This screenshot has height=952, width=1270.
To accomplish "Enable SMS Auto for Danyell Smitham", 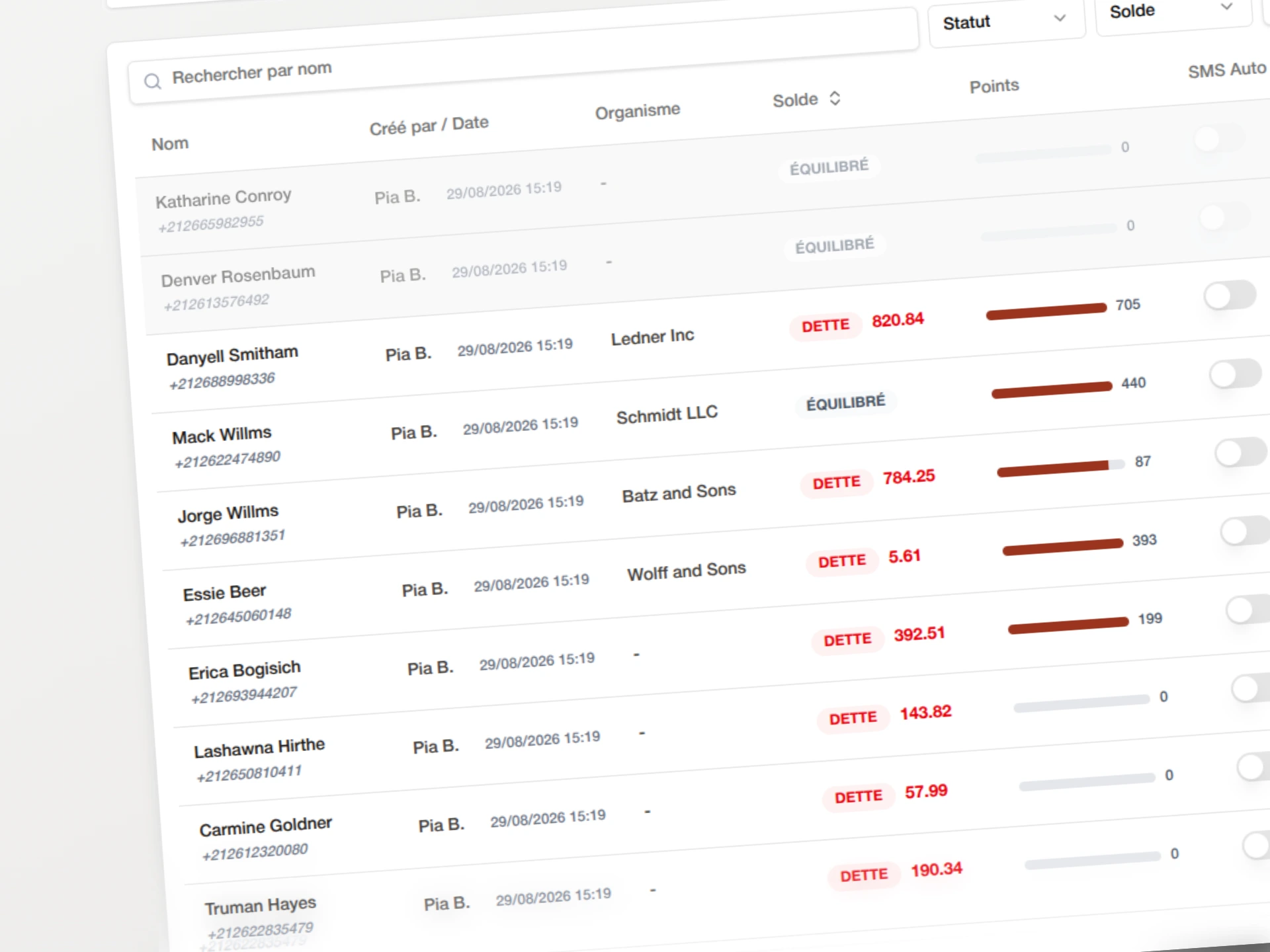I will point(1230,295).
